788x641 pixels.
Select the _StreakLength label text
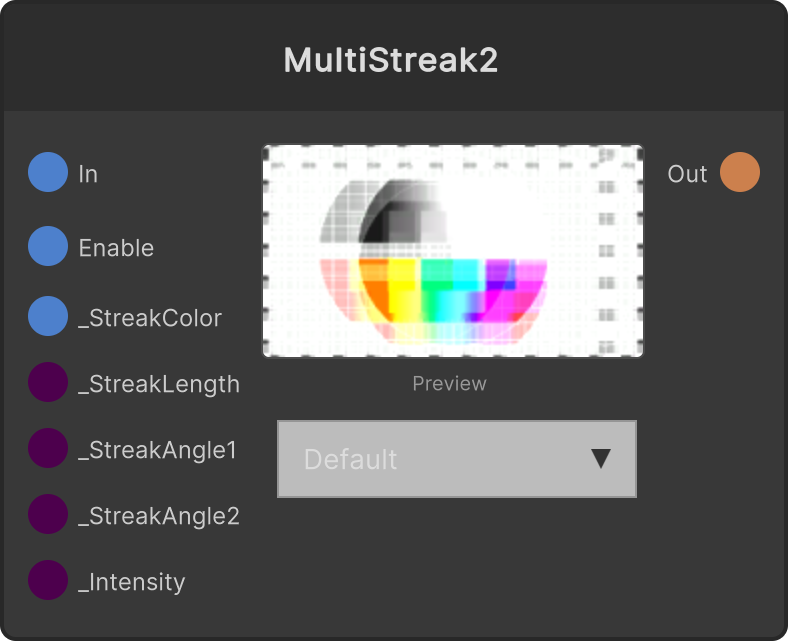pos(159,385)
